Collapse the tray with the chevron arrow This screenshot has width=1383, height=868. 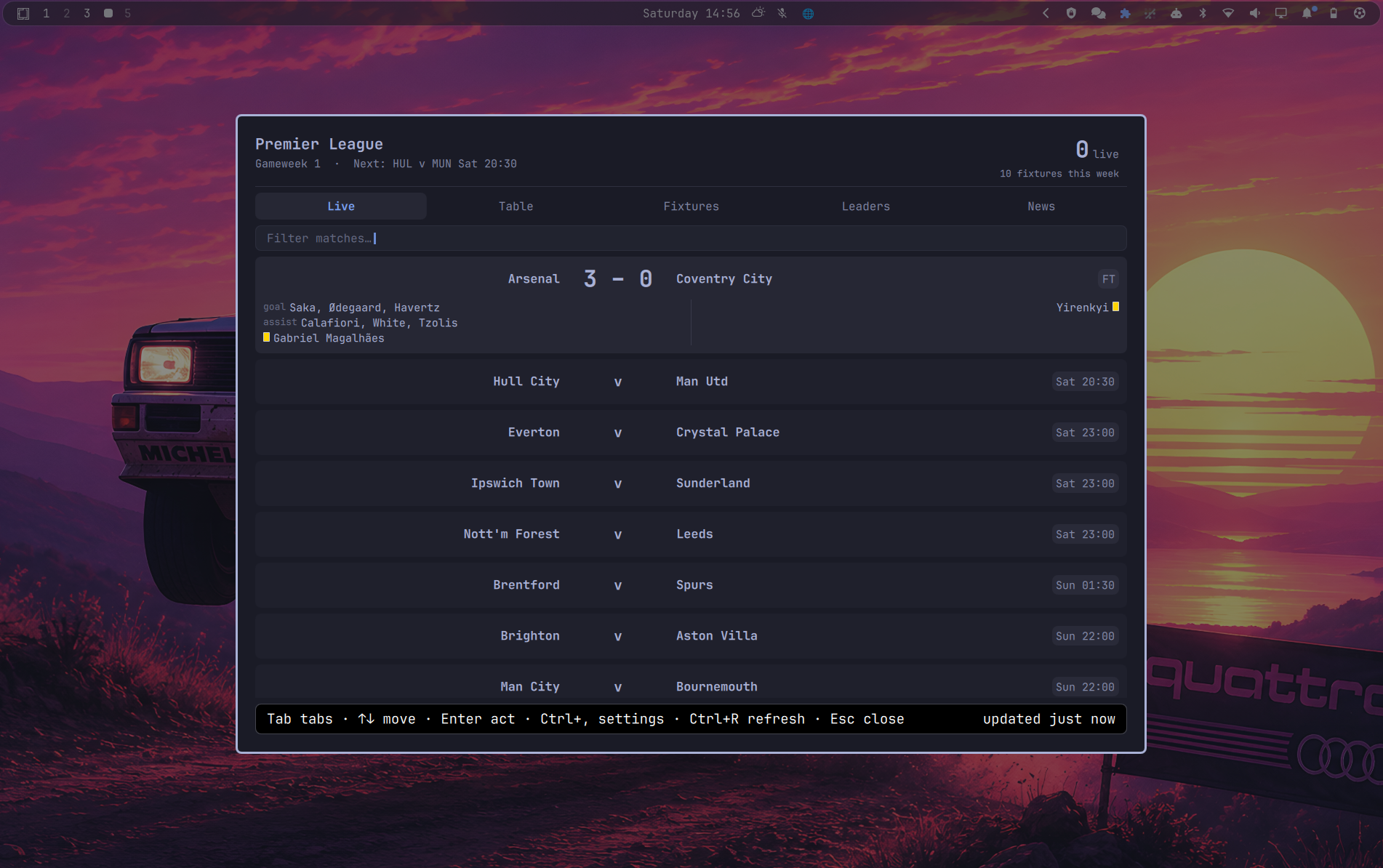point(1046,13)
